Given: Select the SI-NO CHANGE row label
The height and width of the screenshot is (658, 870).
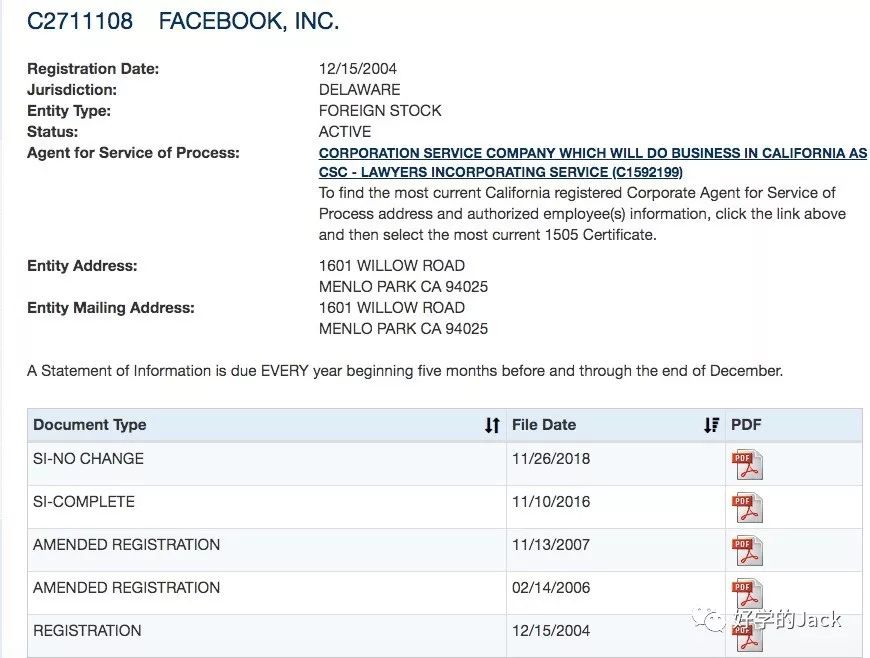Looking at the screenshot, I should [88, 459].
